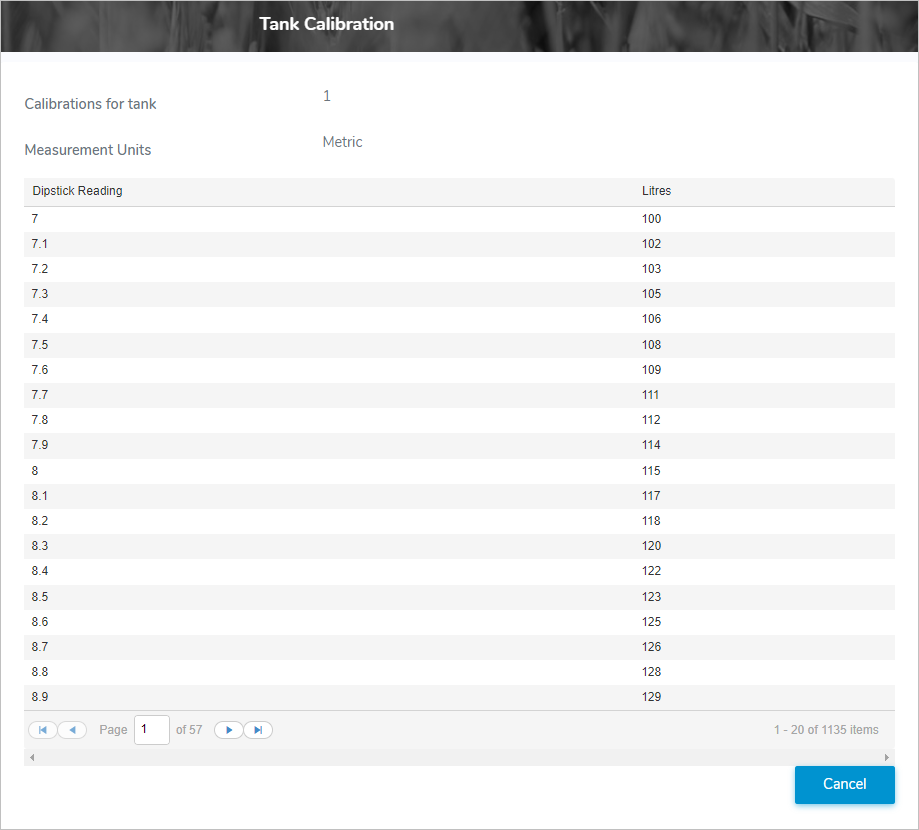Click the left arrow of horizontal scrollbar

tap(31, 758)
